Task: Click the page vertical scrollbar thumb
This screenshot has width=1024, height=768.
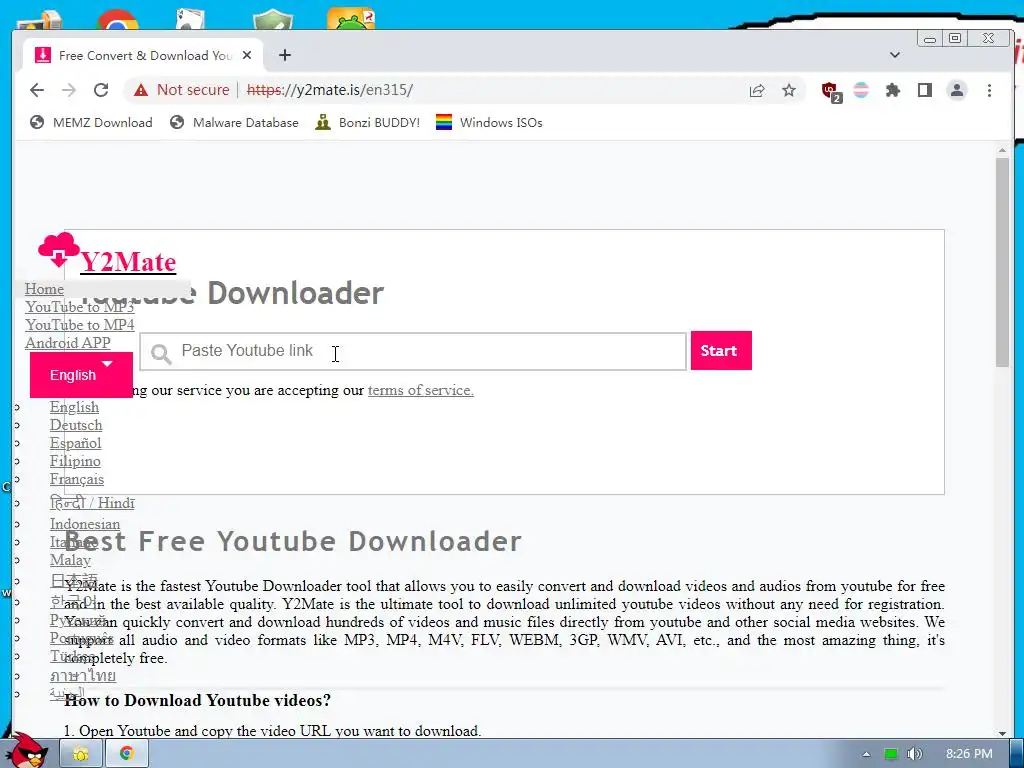Action: click(x=1002, y=261)
